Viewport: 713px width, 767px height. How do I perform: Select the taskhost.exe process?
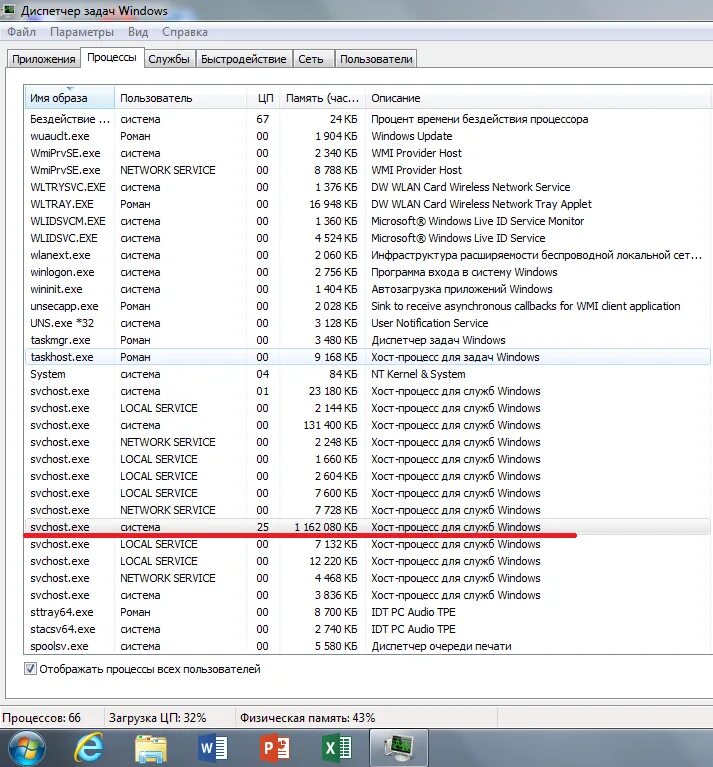(x=367, y=357)
